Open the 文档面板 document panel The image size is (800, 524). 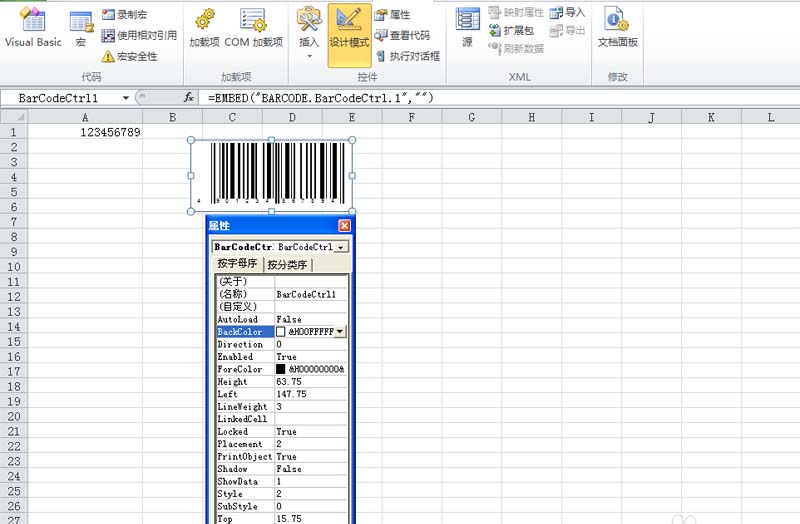(x=617, y=28)
